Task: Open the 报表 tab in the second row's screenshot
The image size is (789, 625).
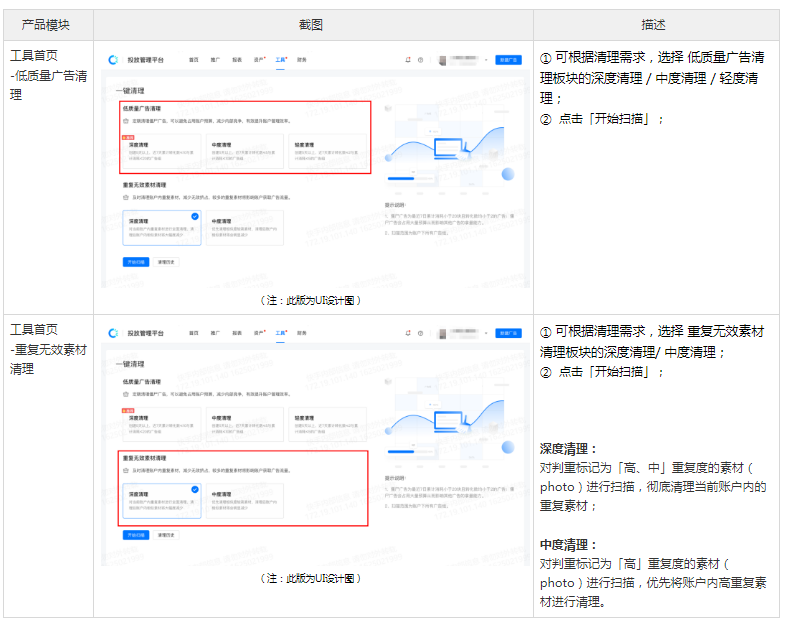Action: 237,332
